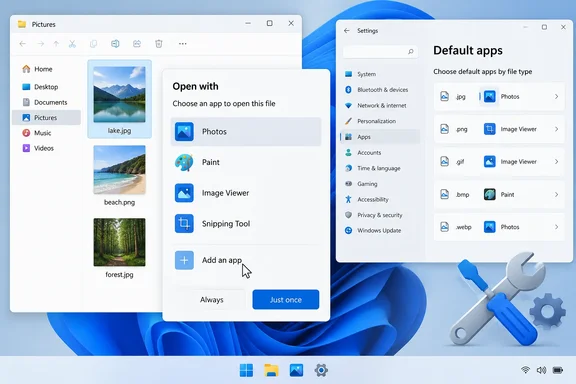Click Add an app plus option
This screenshot has height=384, width=576.
(x=246, y=260)
